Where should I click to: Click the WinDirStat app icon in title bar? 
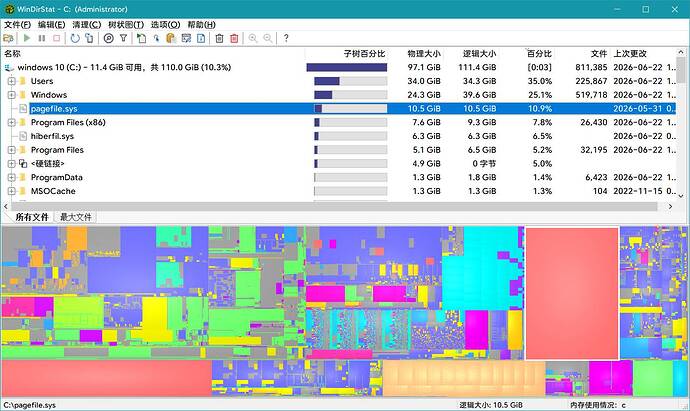[9, 9]
